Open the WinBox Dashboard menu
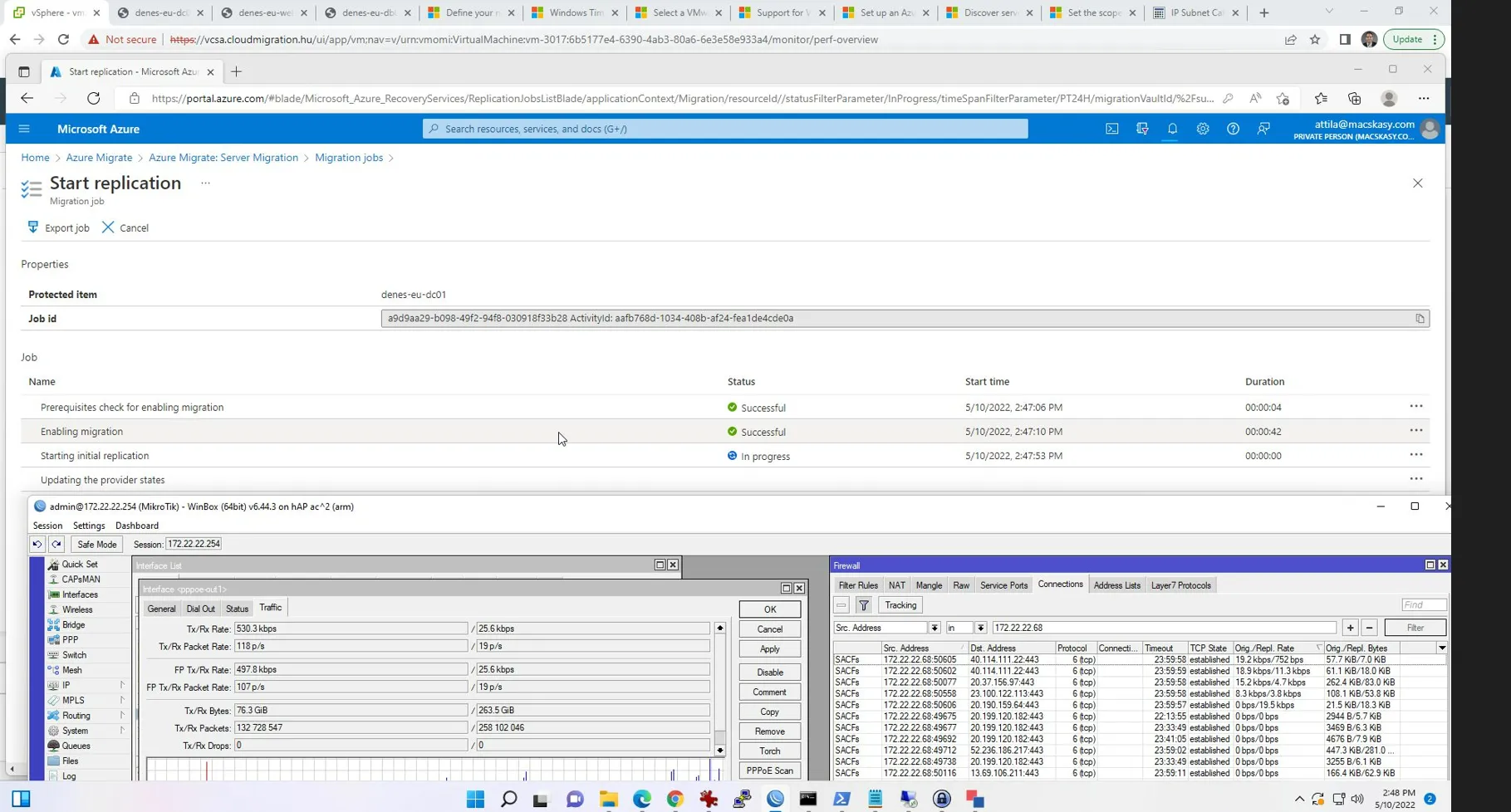The height and width of the screenshot is (812, 1511). click(x=137, y=526)
